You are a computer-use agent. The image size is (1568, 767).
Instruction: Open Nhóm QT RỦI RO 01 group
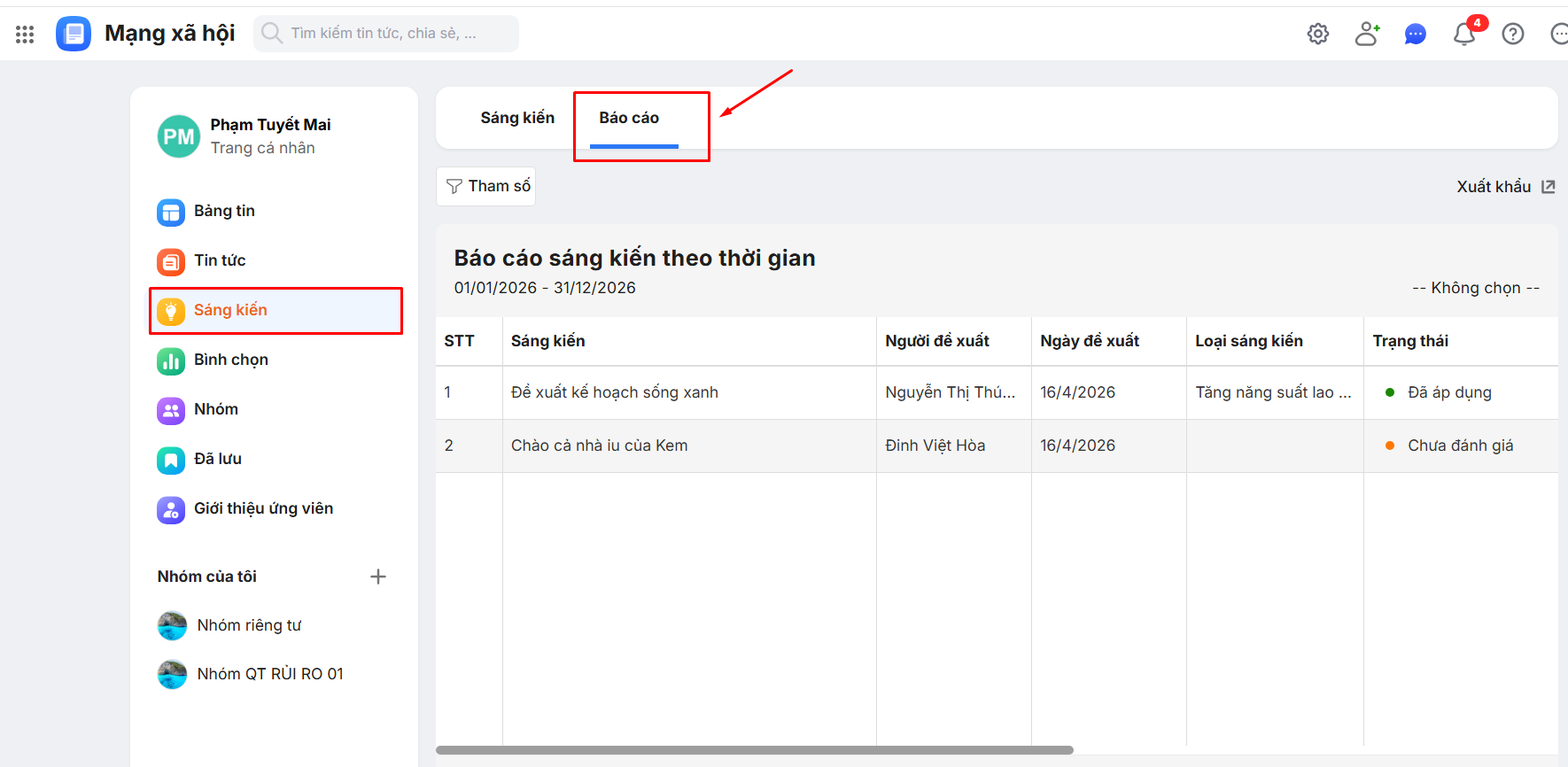(x=269, y=674)
